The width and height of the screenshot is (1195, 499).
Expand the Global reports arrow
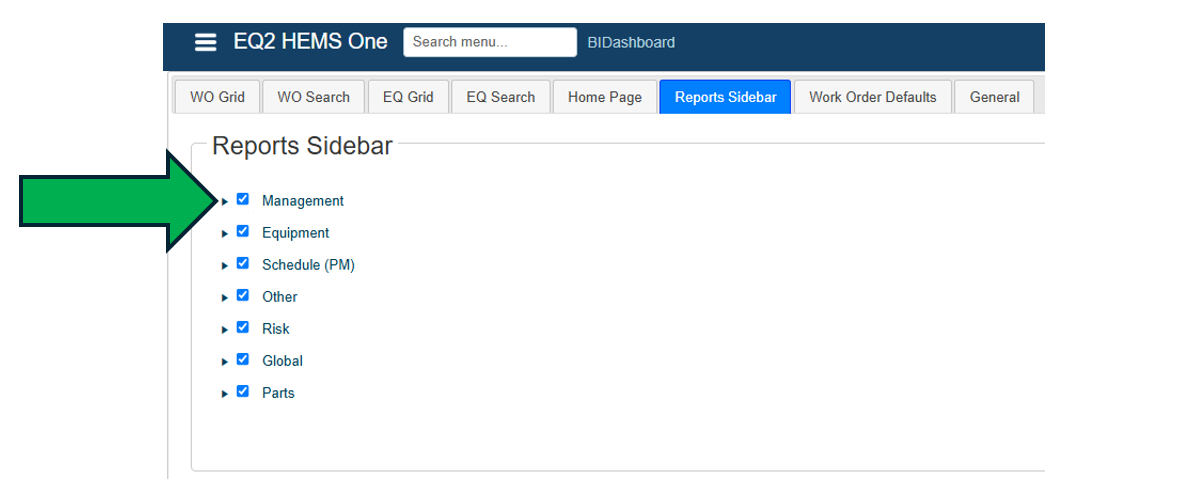coord(225,361)
